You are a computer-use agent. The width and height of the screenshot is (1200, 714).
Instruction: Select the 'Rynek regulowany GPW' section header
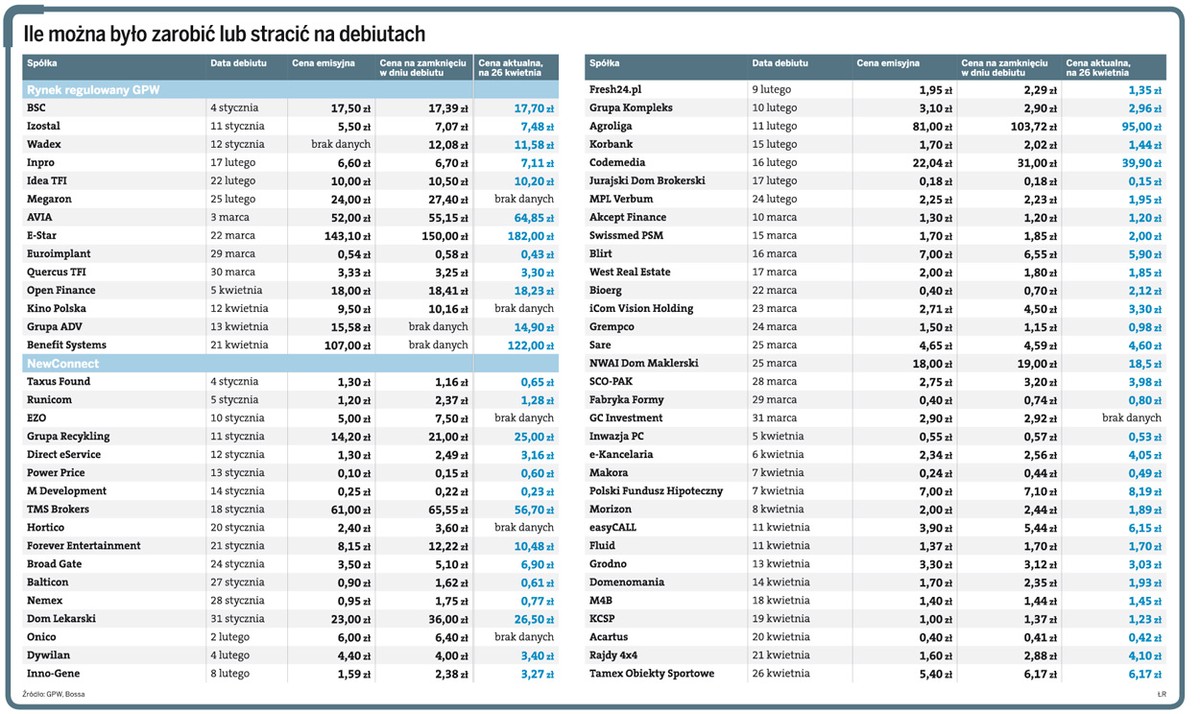click(93, 90)
